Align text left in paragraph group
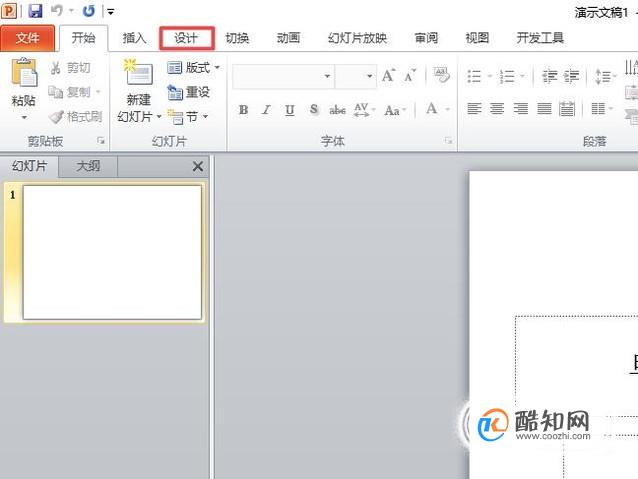This screenshot has height=479, width=638. (474, 109)
